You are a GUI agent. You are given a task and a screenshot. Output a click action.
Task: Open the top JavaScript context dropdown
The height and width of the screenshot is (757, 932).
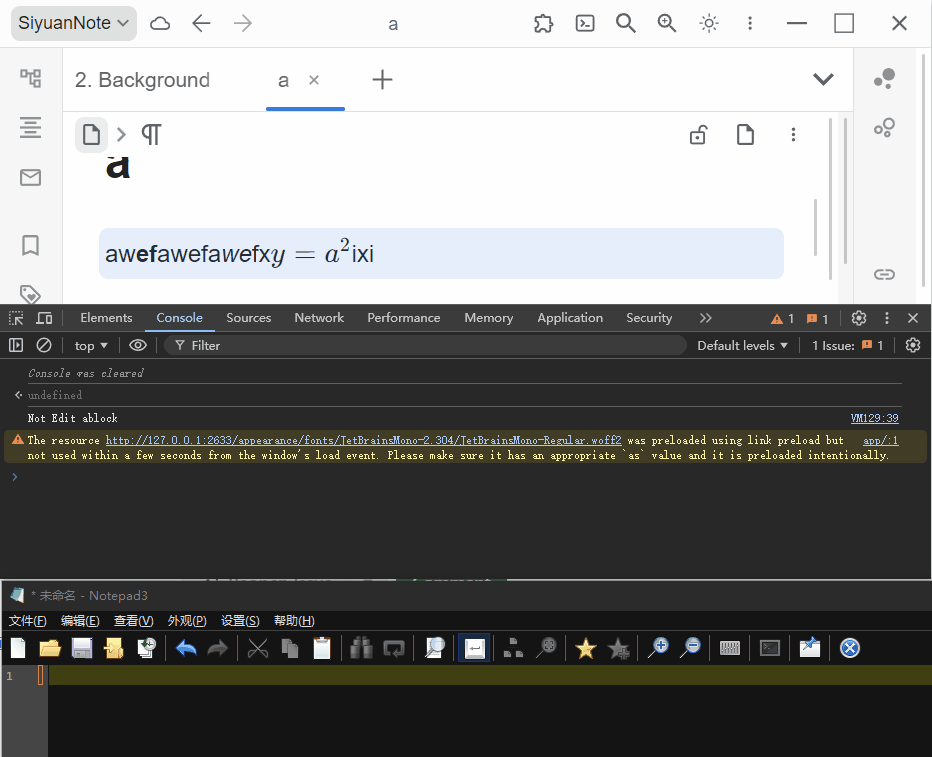coord(91,345)
